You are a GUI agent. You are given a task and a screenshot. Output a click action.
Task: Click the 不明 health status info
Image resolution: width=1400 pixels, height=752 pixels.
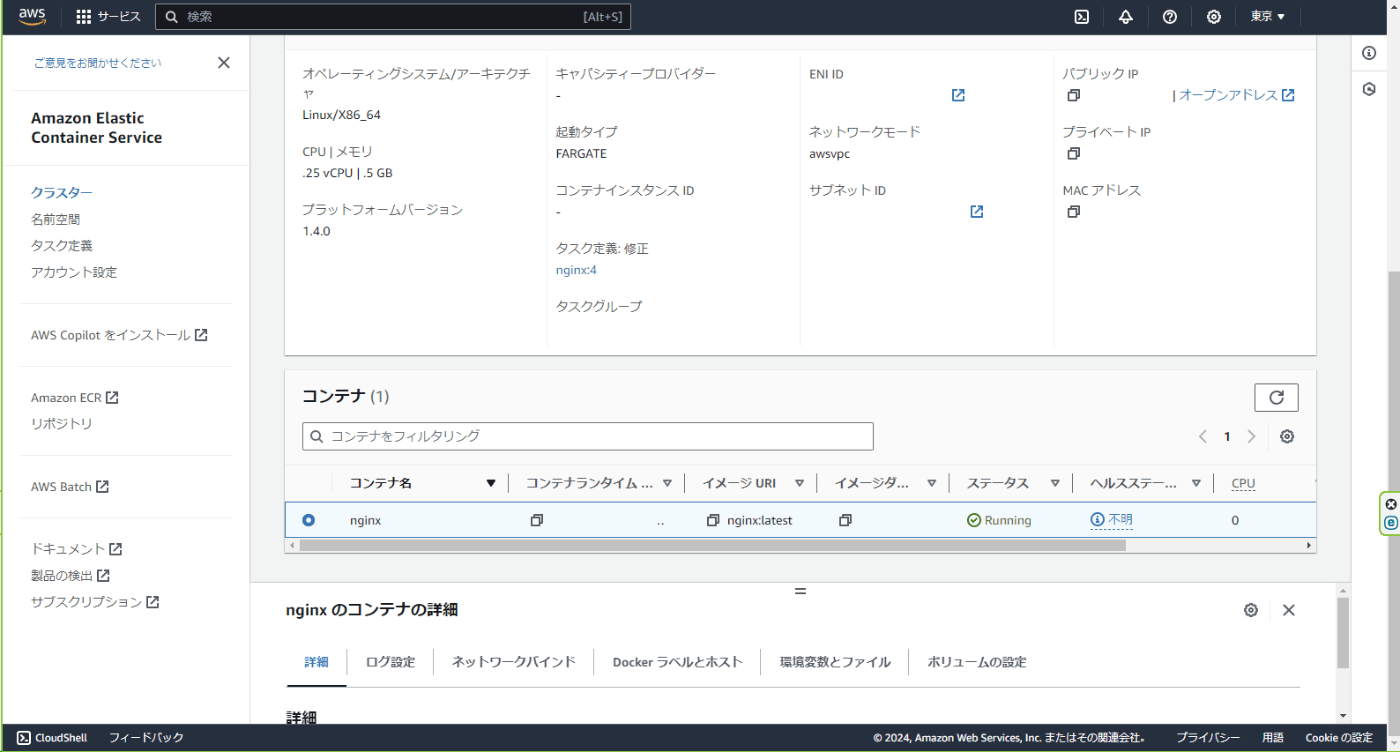pos(1112,520)
